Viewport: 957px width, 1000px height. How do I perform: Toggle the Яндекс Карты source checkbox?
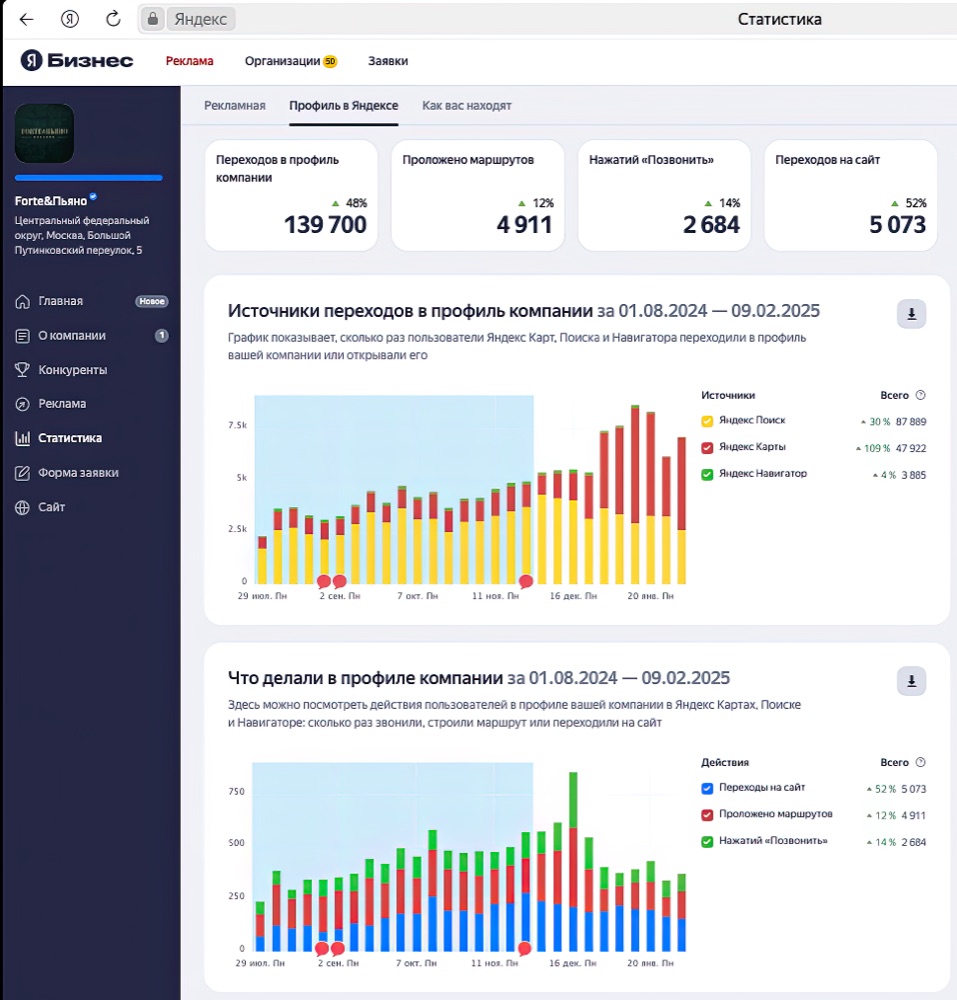tap(706, 448)
